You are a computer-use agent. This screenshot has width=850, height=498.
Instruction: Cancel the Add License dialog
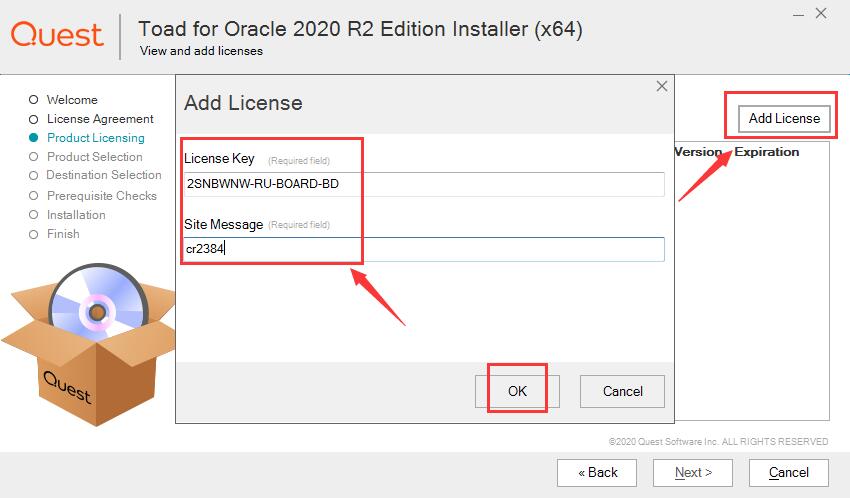click(622, 391)
